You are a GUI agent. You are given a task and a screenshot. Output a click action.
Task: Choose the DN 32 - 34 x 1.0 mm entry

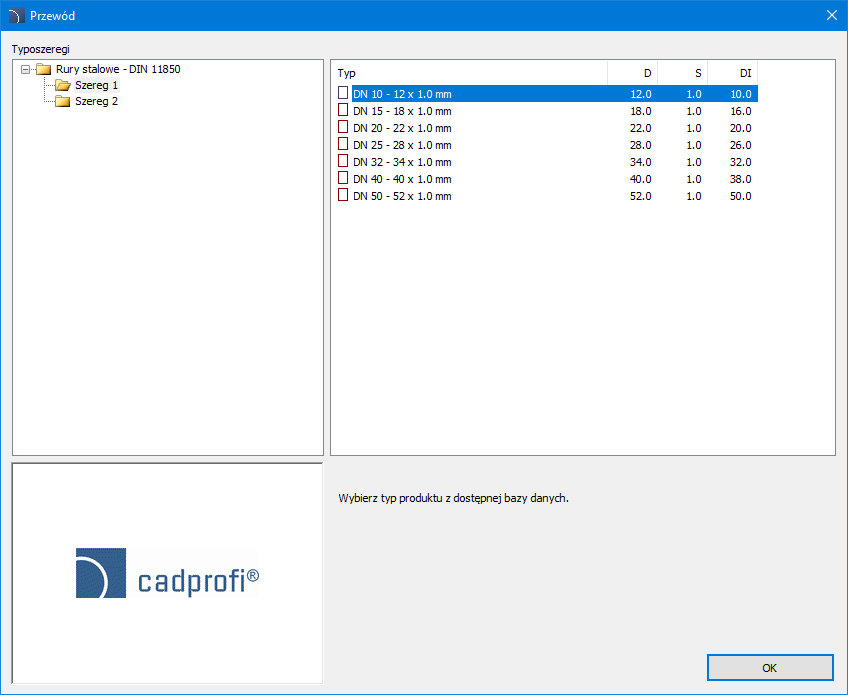(402, 162)
